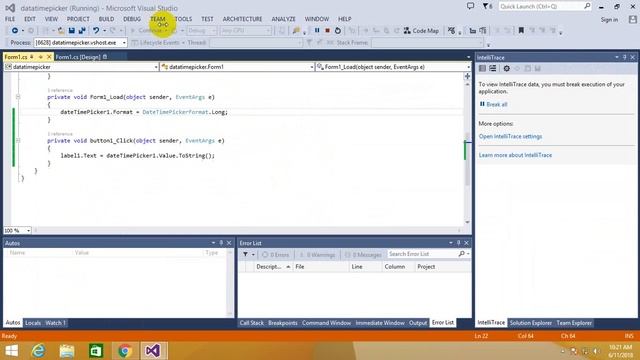
Task: Click the Quick Launch magnifier icon
Action: point(587,6)
